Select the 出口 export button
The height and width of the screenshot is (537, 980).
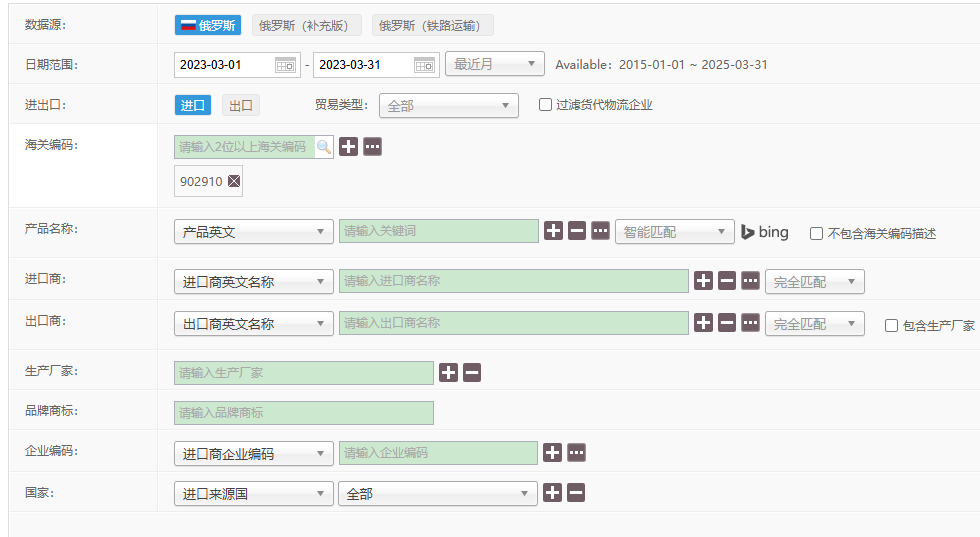(240, 105)
